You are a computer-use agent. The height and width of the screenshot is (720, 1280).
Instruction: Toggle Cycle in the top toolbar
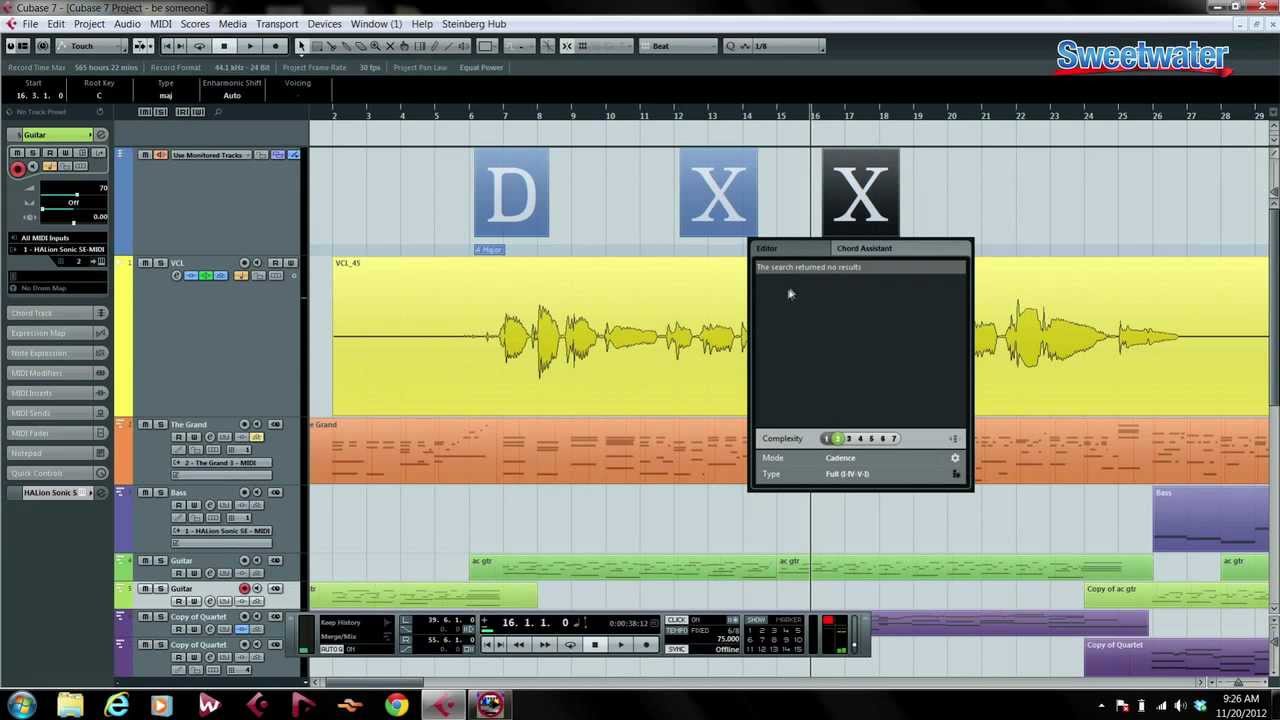pyautogui.click(x=199, y=46)
